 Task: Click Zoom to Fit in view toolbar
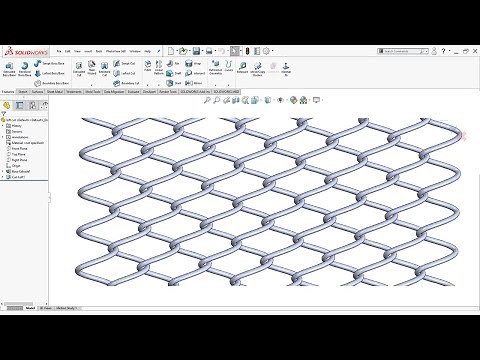pos(207,100)
